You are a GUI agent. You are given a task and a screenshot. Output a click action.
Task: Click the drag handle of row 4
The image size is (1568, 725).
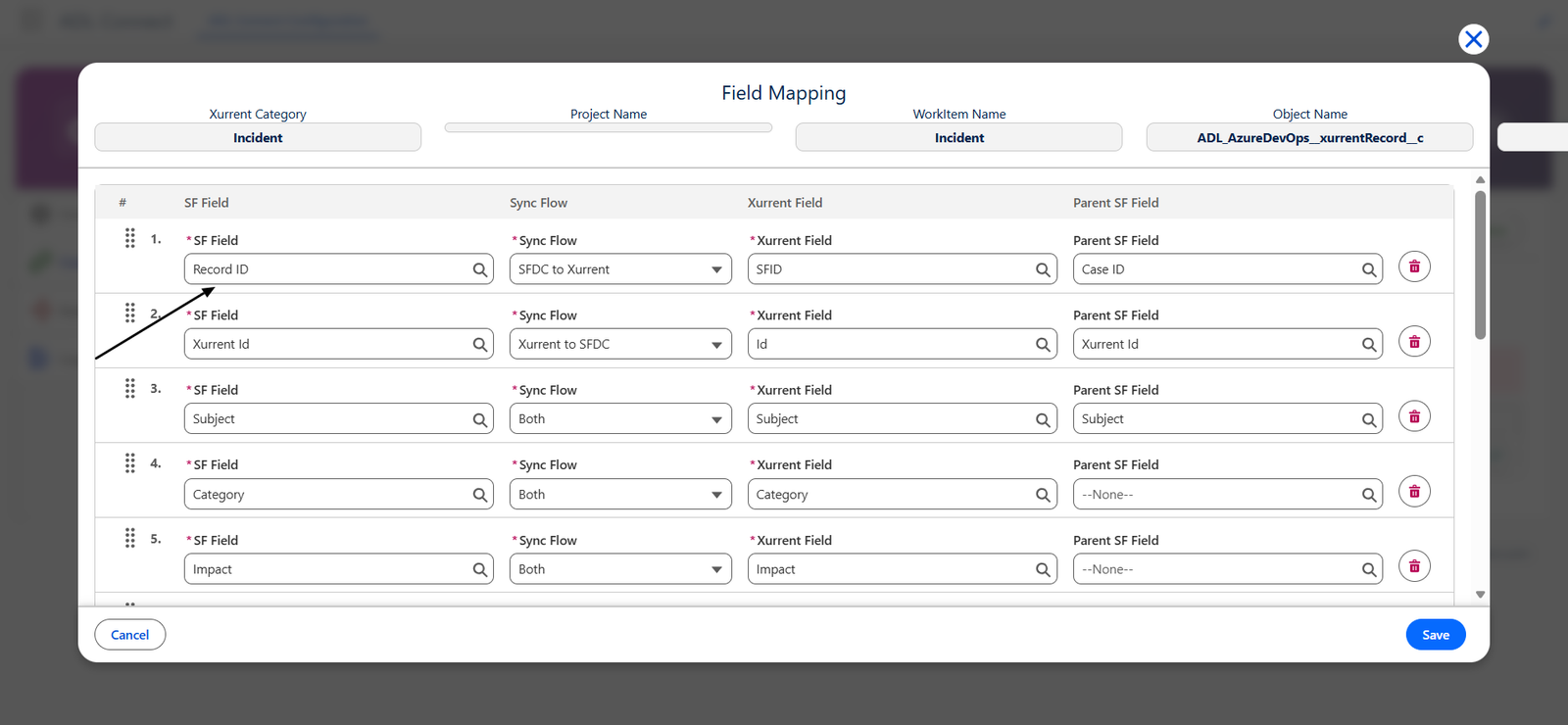(x=129, y=462)
